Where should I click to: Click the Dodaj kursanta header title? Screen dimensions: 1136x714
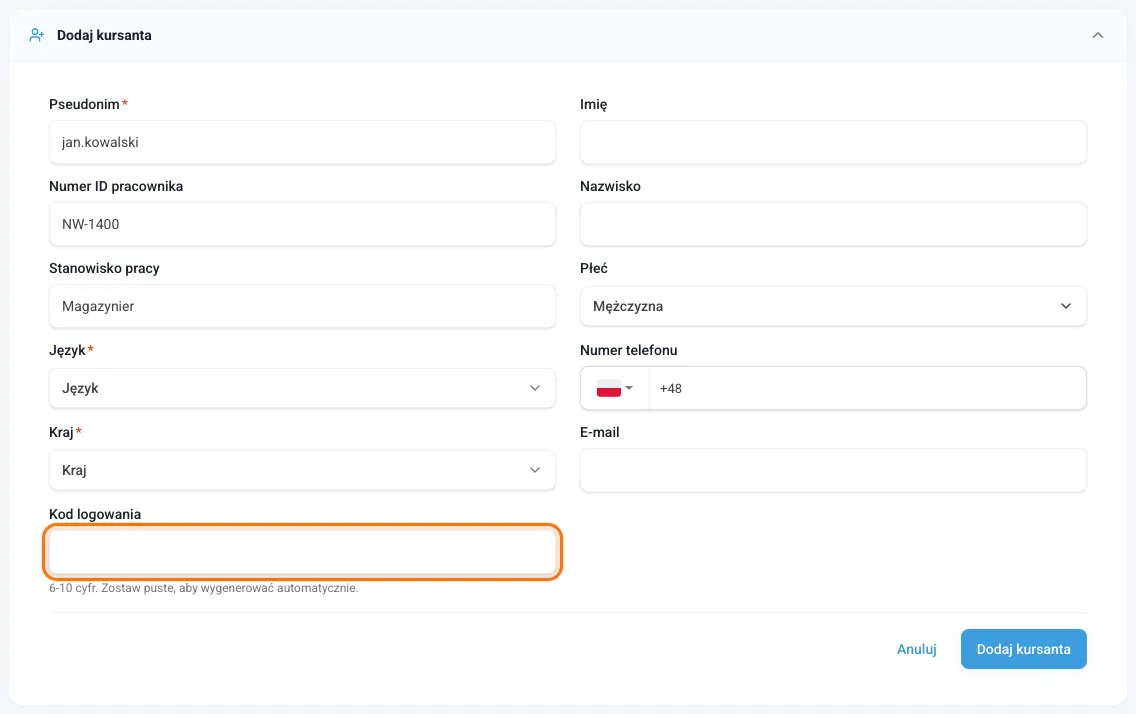104,35
